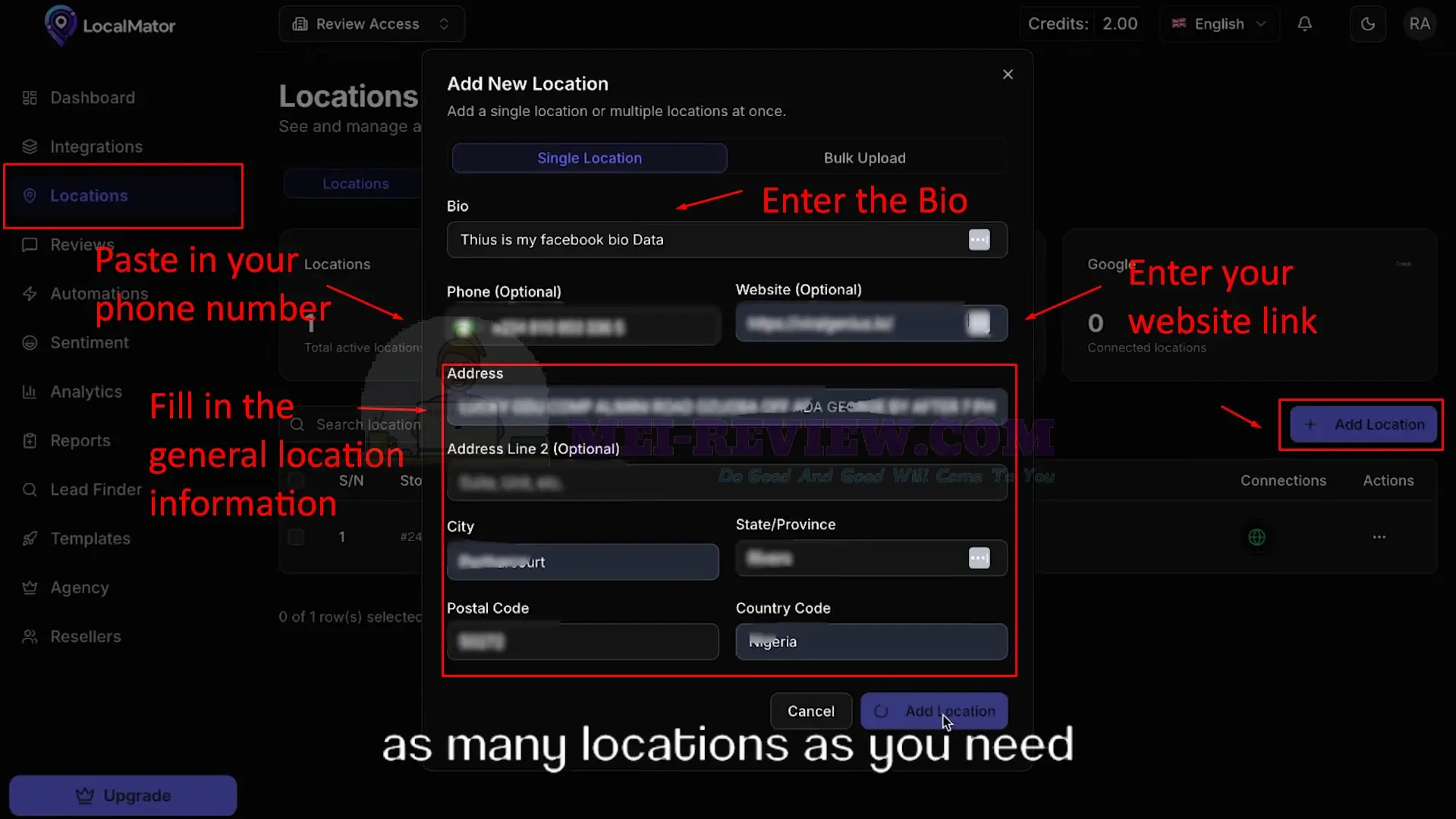The image size is (1456, 819).
Task: Click the Reports clipboard icon
Action: [30, 441]
